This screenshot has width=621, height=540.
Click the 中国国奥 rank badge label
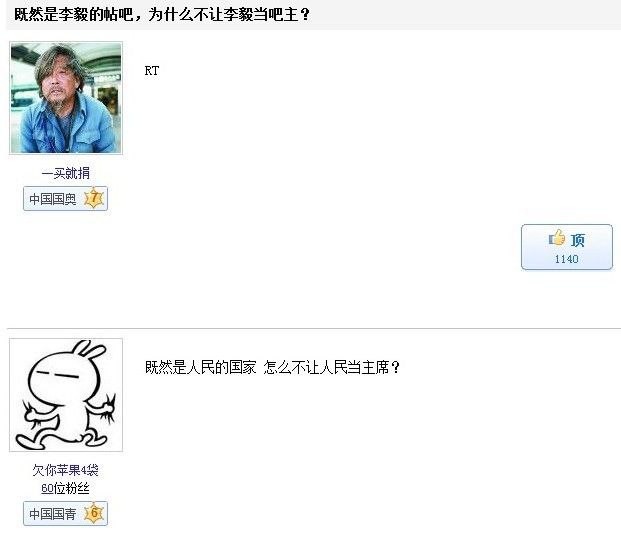[53, 198]
